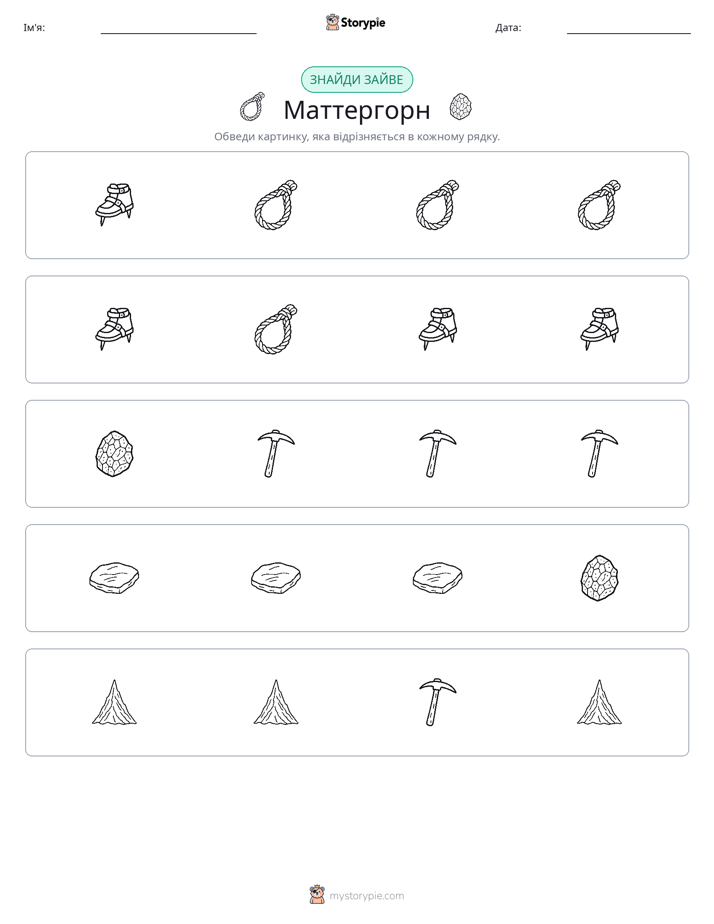
Task: Click the Ім'я name line field
Action: pos(178,28)
